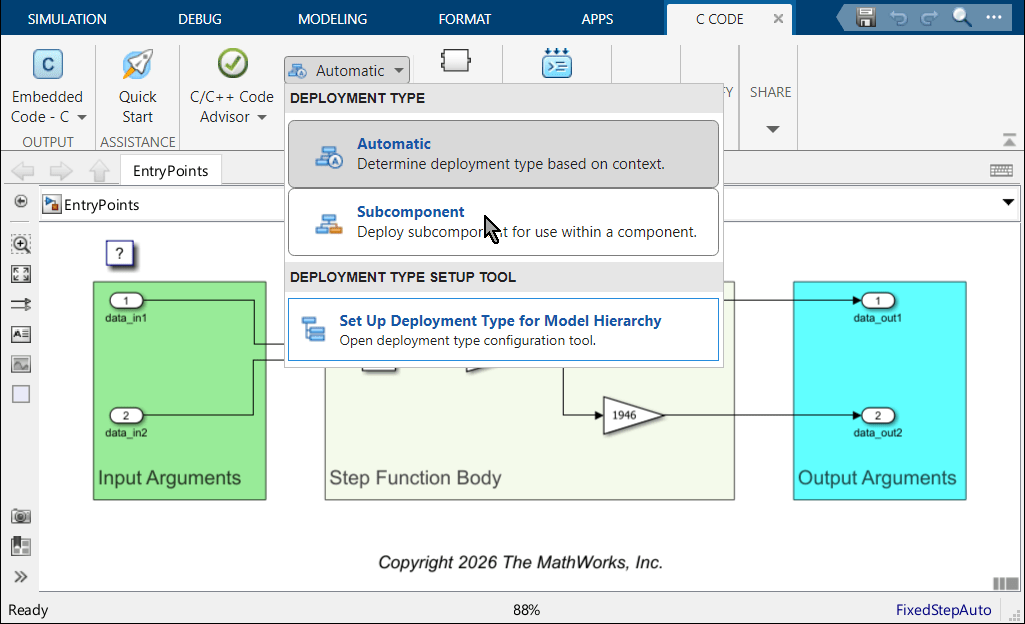Click the generate code icon in toolbar
Image resolution: width=1025 pixels, height=624 pixels.
click(x=556, y=62)
